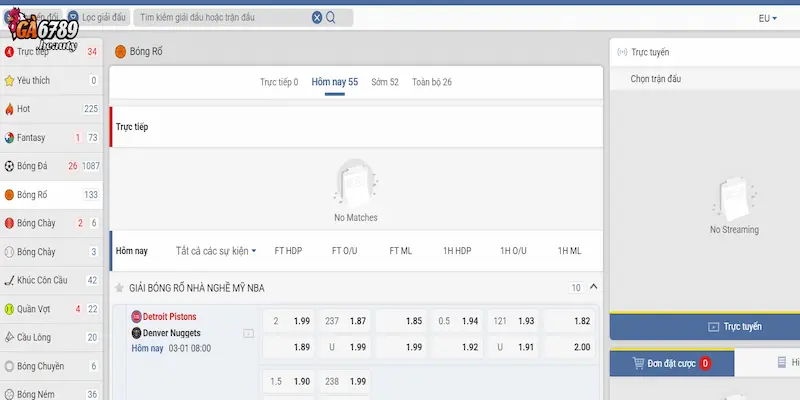Screen dimensions: 800x400
Task: Open Khúc Côn Cầu hockey icon
Action: (x=9, y=281)
